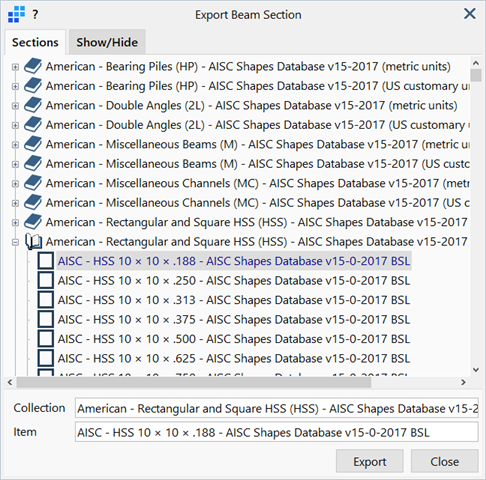Click book icon of Miscellaneous Beams (M) metric
486x480 pixels.
pyautogui.click(x=33, y=144)
